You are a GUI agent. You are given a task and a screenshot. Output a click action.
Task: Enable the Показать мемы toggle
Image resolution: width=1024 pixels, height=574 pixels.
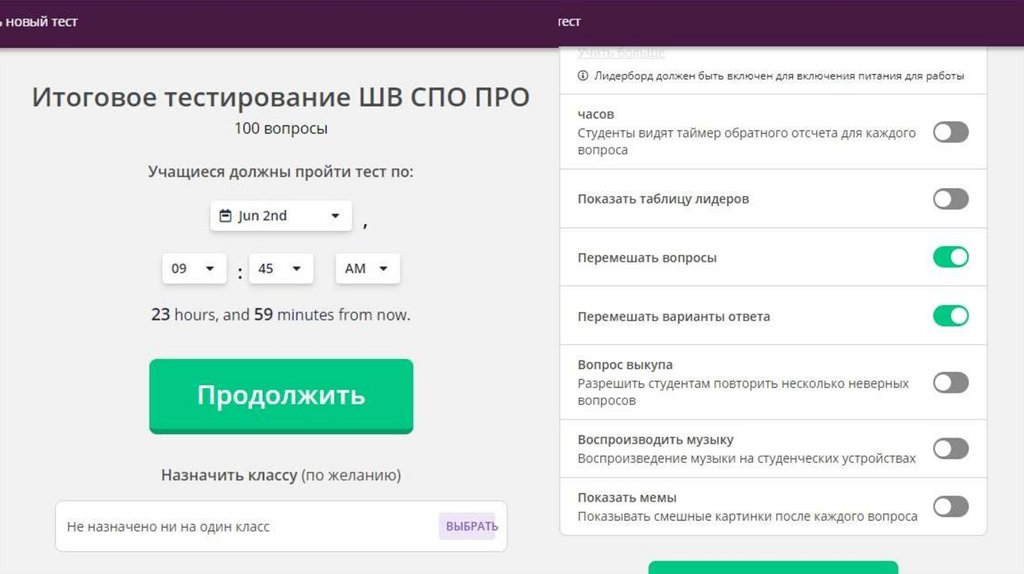click(950, 506)
